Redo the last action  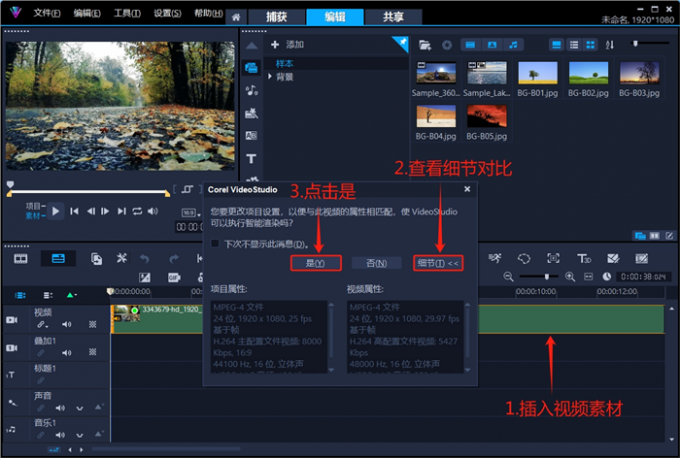[174, 259]
